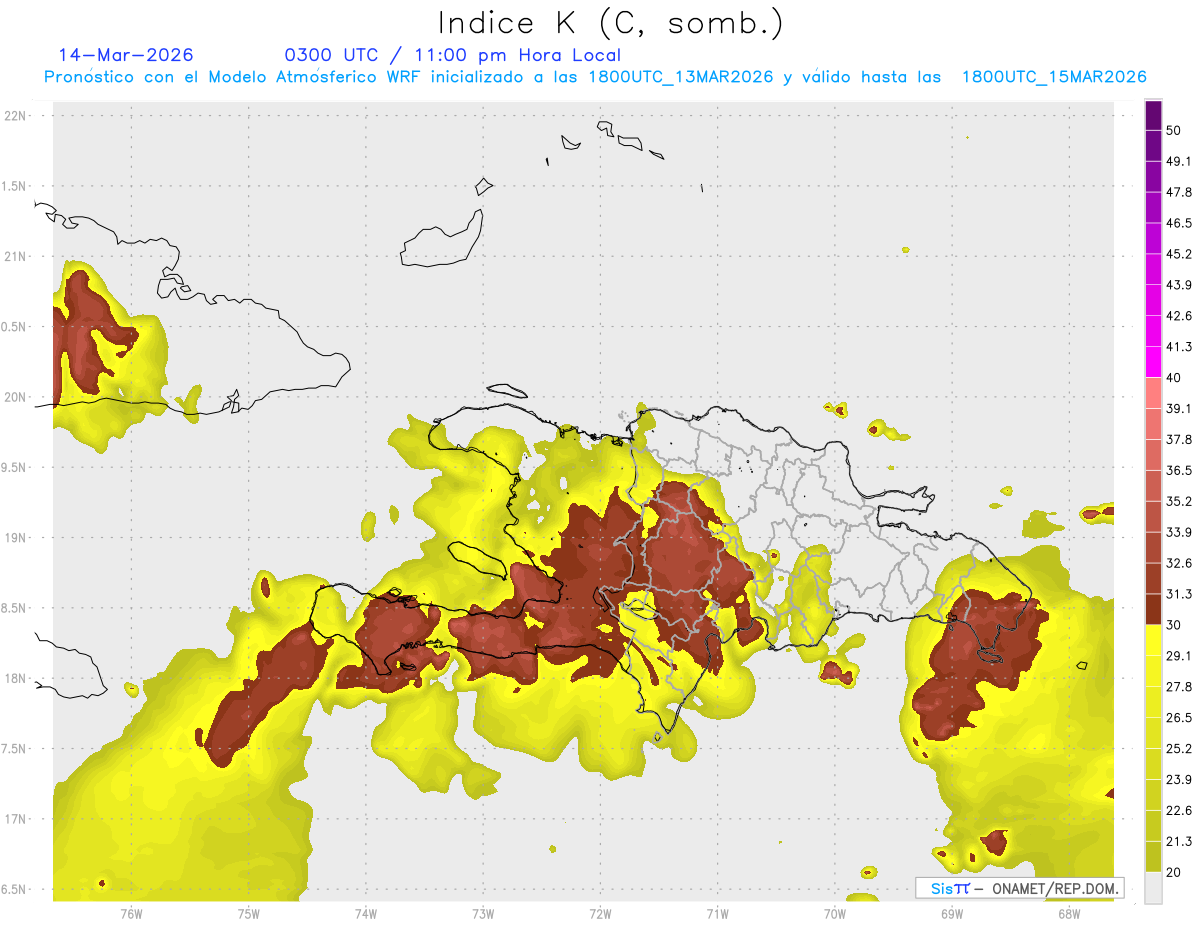
Task: Click the '69W' longitude label
Action: coord(951,914)
